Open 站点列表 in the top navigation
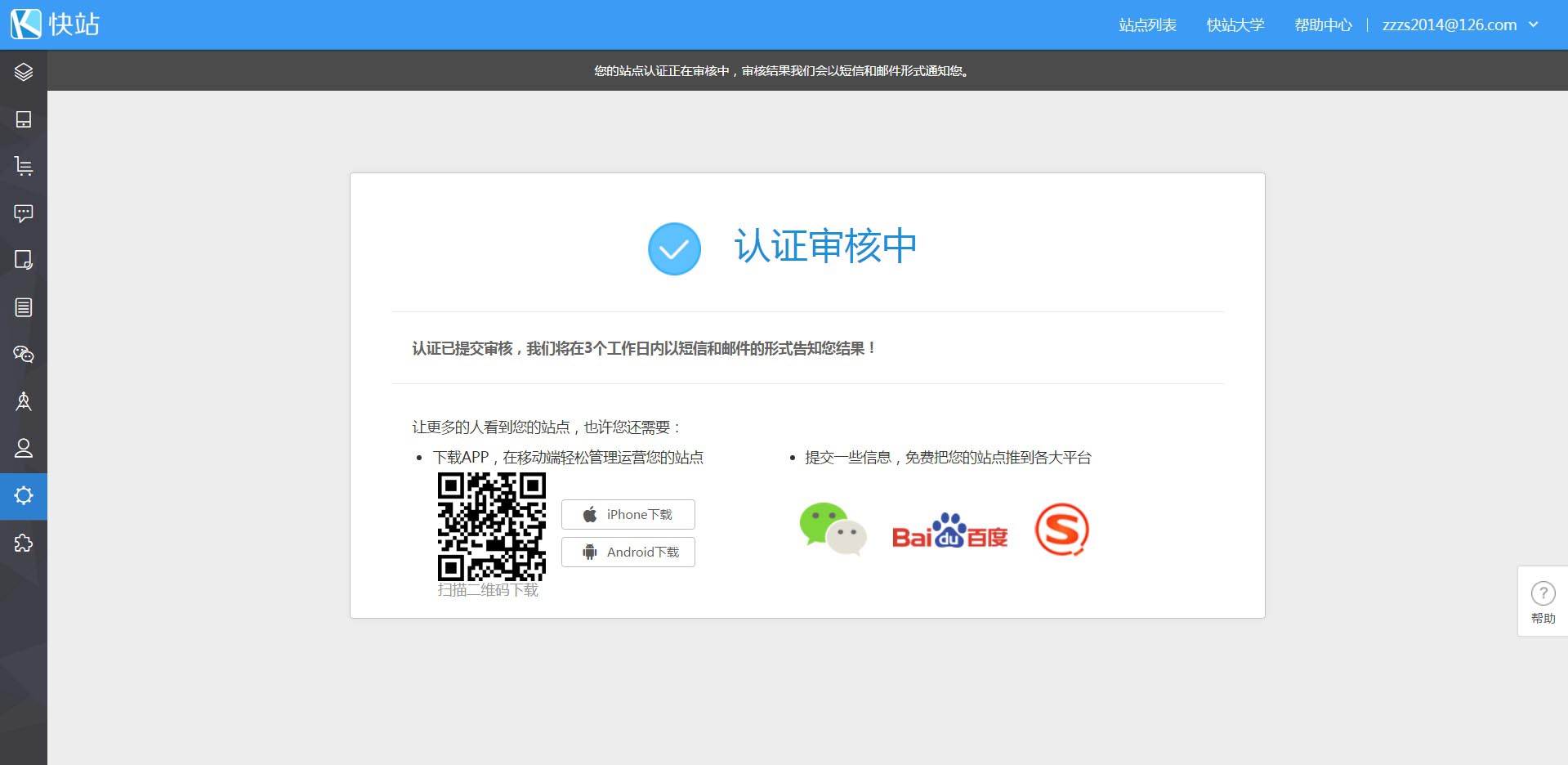Image resolution: width=1568 pixels, height=765 pixels. point(1147,25)
